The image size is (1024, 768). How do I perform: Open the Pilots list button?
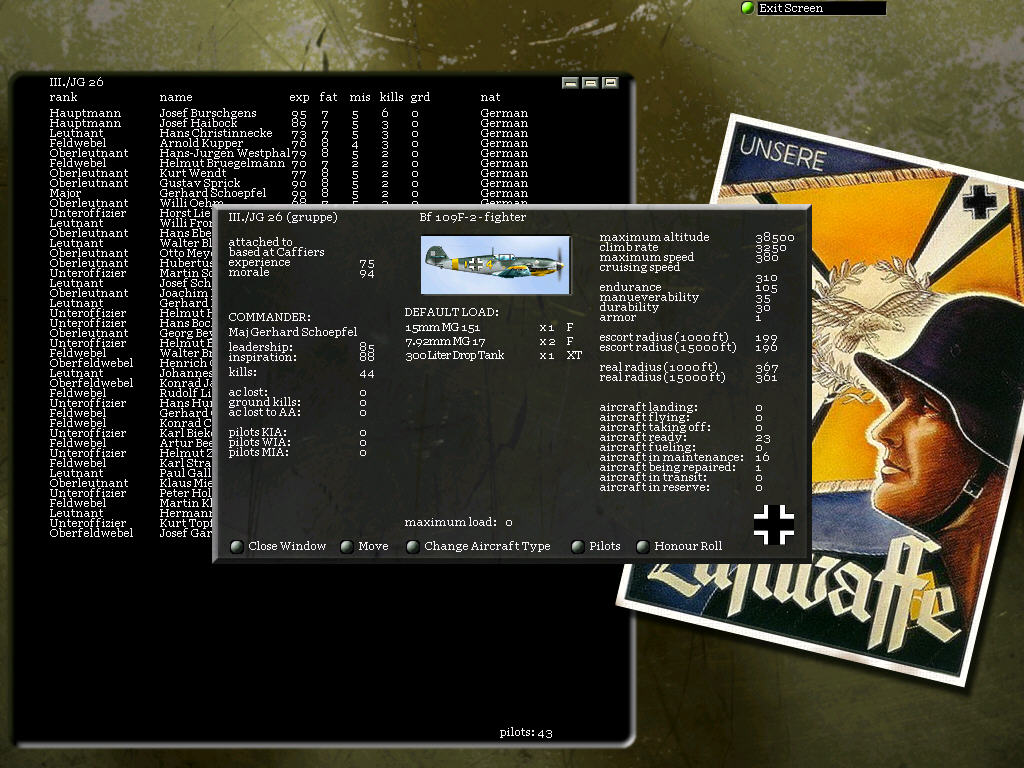tap(596, 546)
